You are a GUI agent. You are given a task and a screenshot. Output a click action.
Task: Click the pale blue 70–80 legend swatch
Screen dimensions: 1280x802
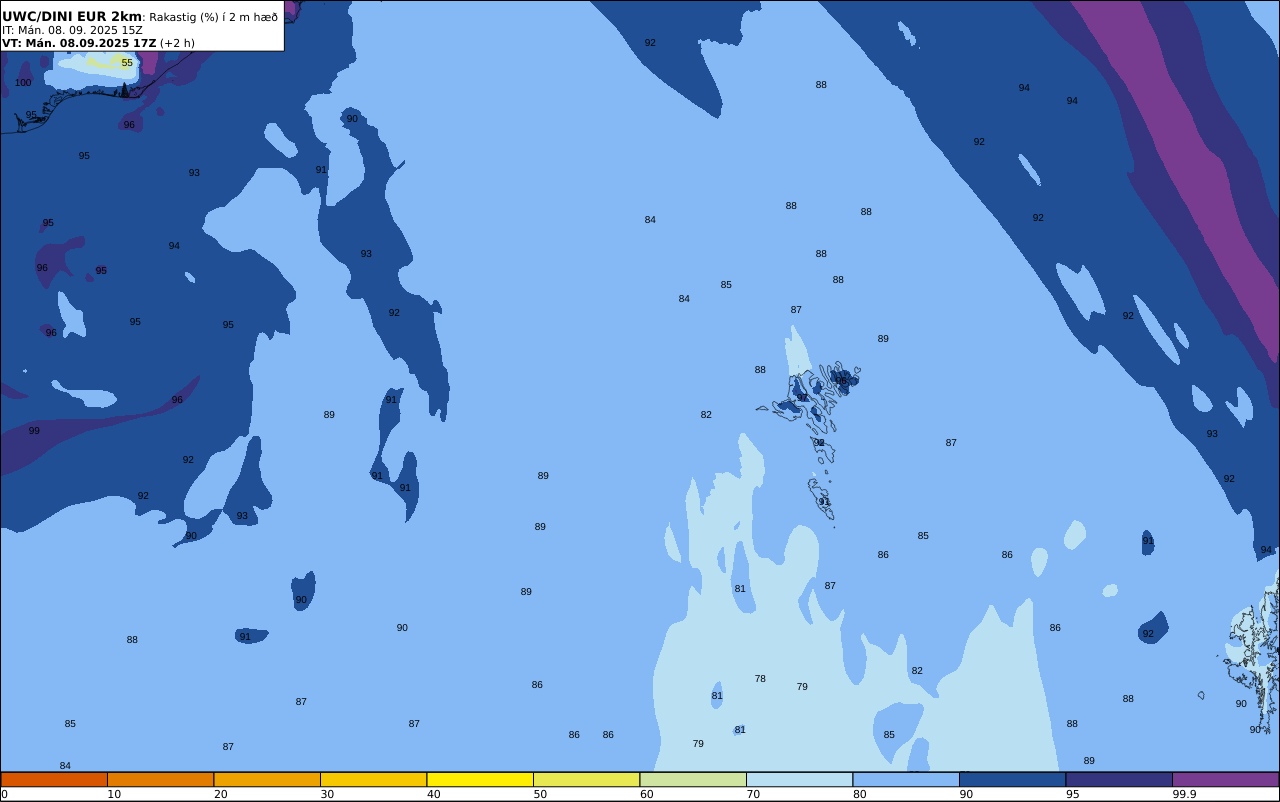799,779
